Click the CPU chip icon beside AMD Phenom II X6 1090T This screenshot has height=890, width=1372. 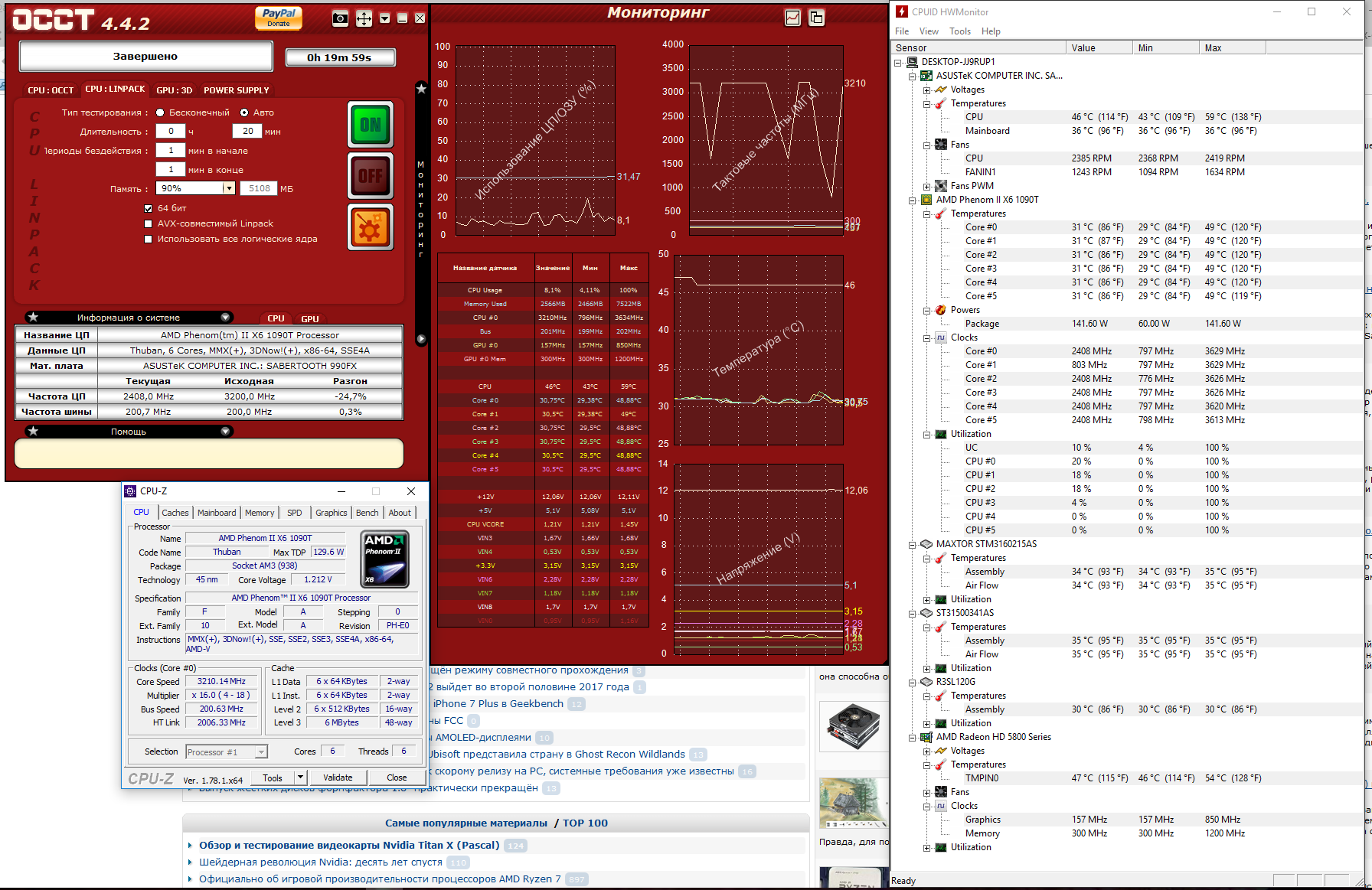(926, 200)
